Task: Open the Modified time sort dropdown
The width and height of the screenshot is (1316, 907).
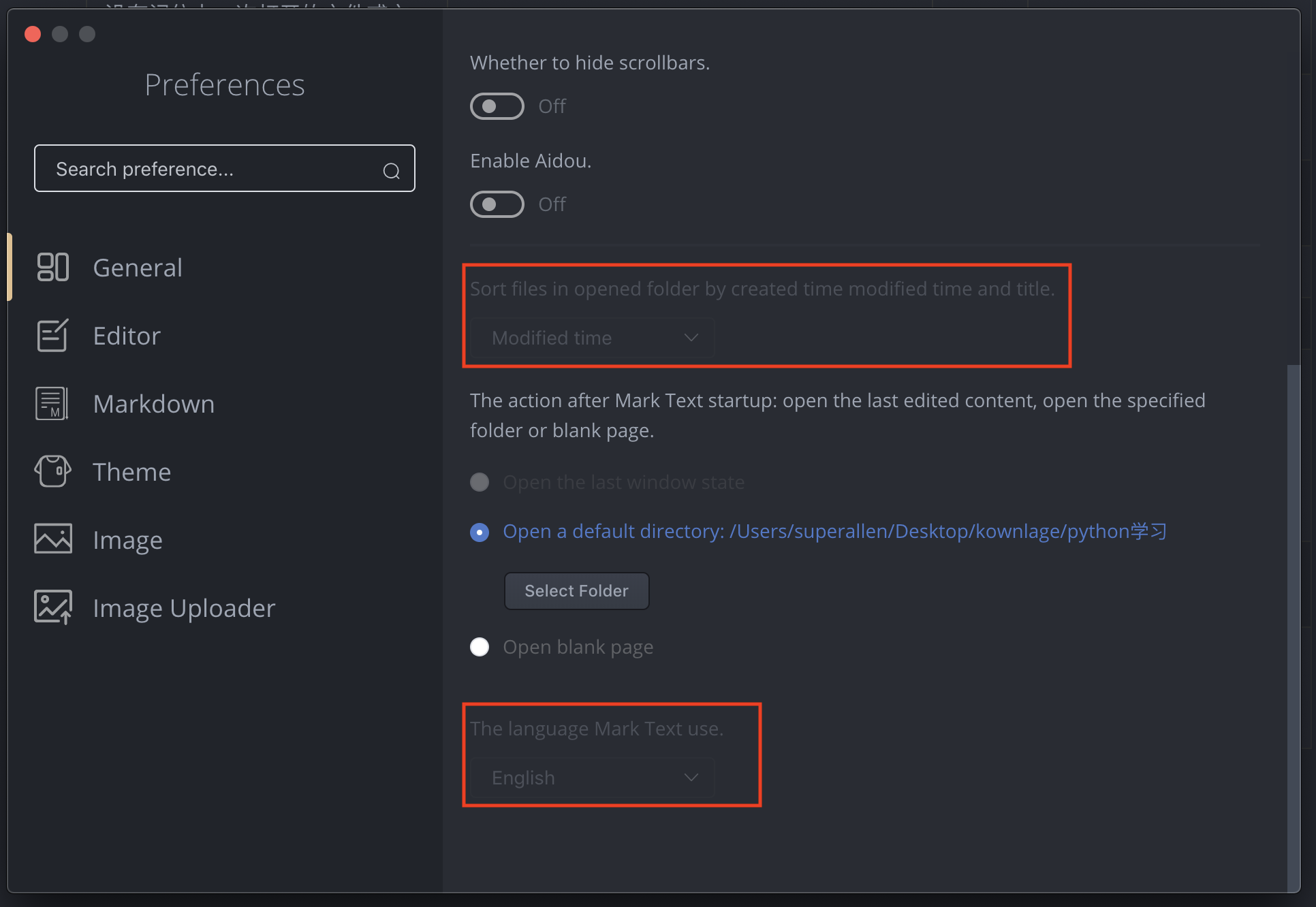Action: point(593,338)
